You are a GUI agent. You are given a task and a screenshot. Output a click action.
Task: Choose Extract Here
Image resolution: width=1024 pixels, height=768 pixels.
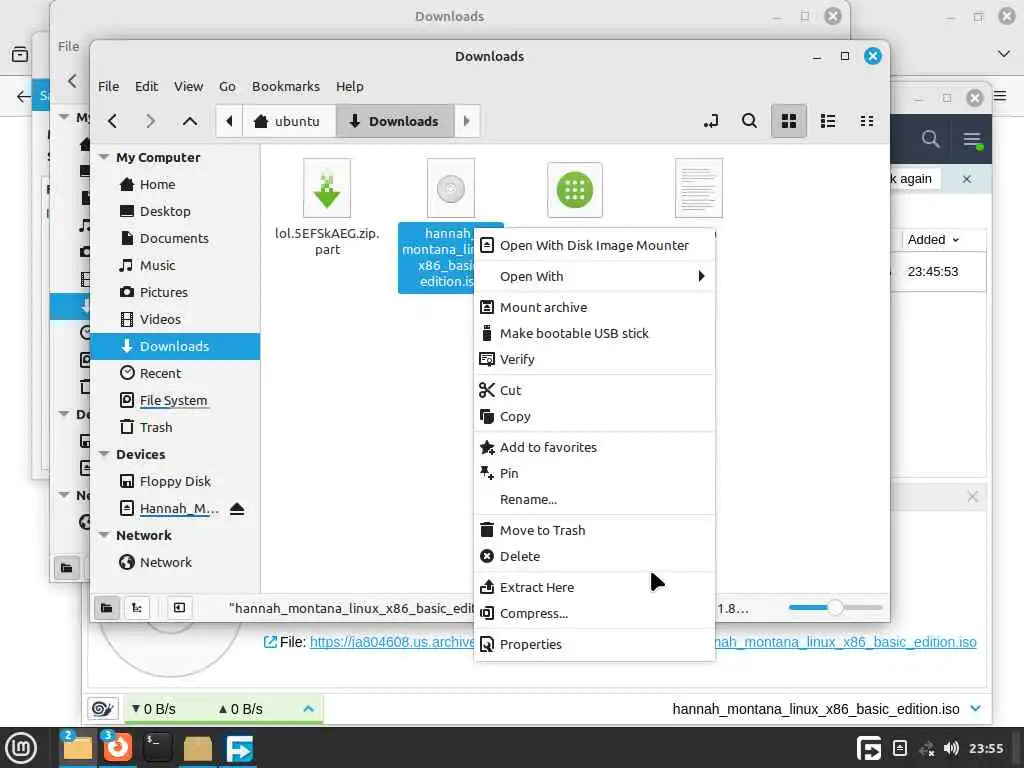pyautogui.click(x=594, y=587)
